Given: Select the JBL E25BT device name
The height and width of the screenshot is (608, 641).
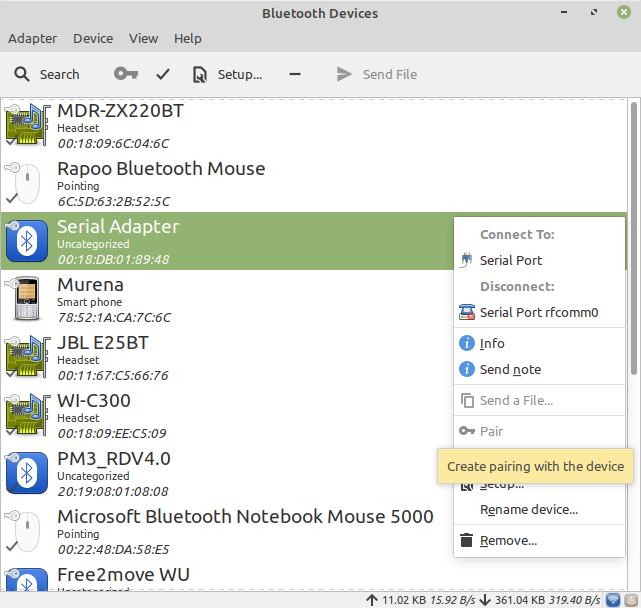Looking at the screenshot, I should click(103, 343).
